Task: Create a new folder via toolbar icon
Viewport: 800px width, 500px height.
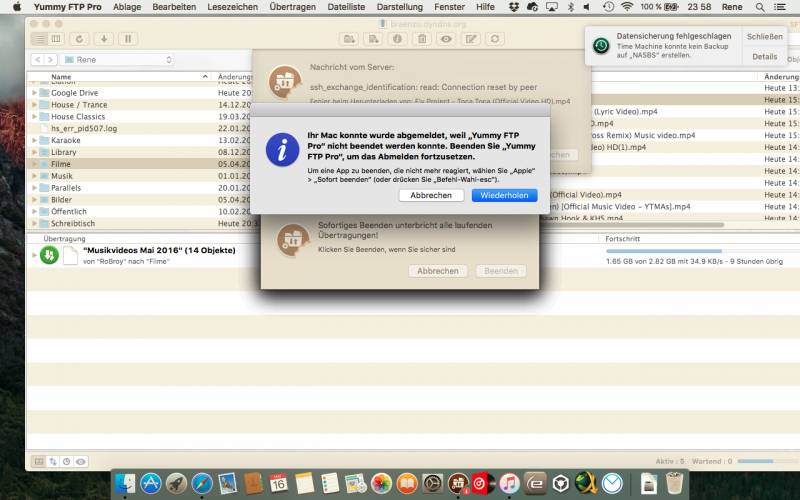Action: [349, 39]
